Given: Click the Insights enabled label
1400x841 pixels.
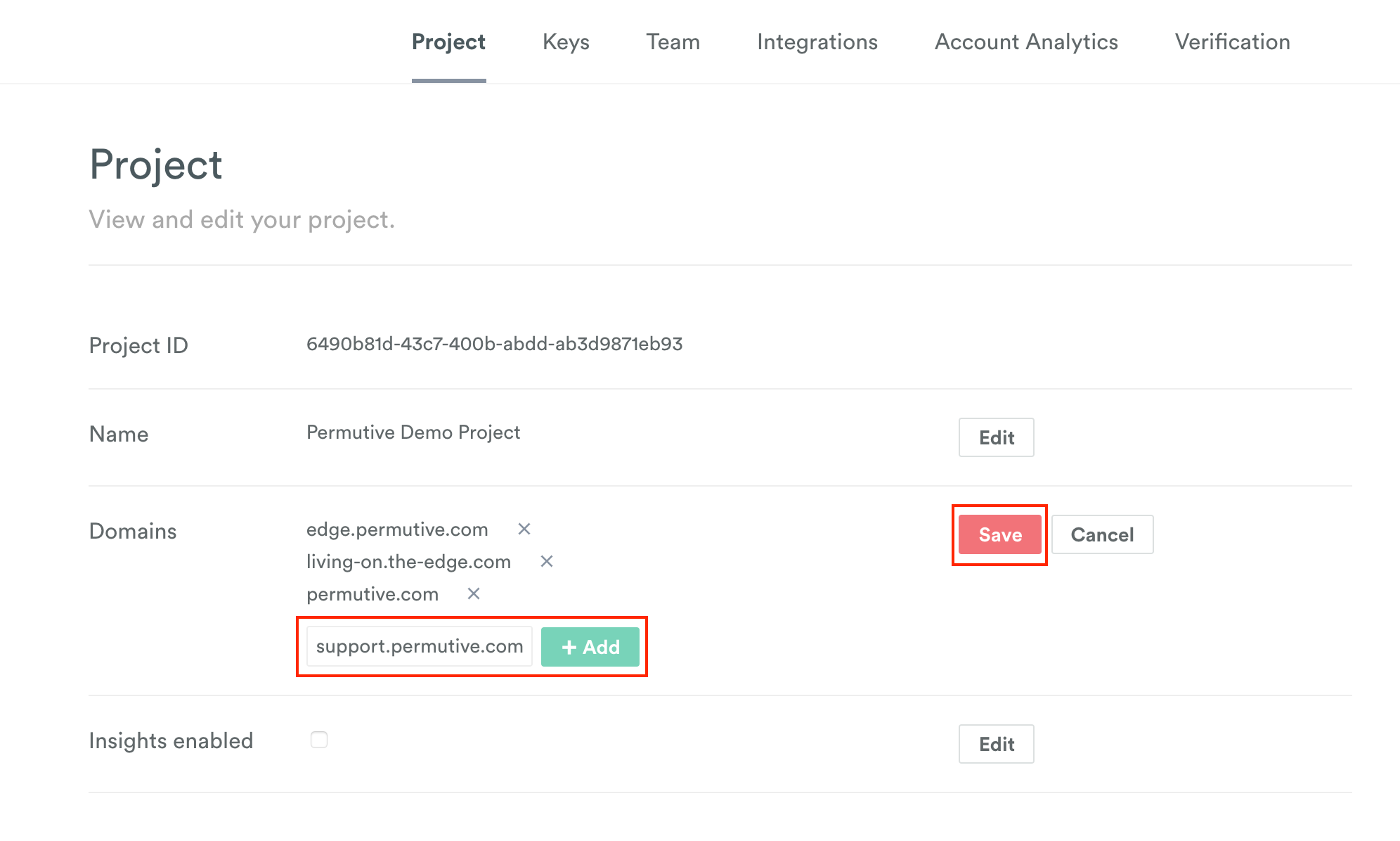Looking at the screenshot, I should tap(171, 740).
